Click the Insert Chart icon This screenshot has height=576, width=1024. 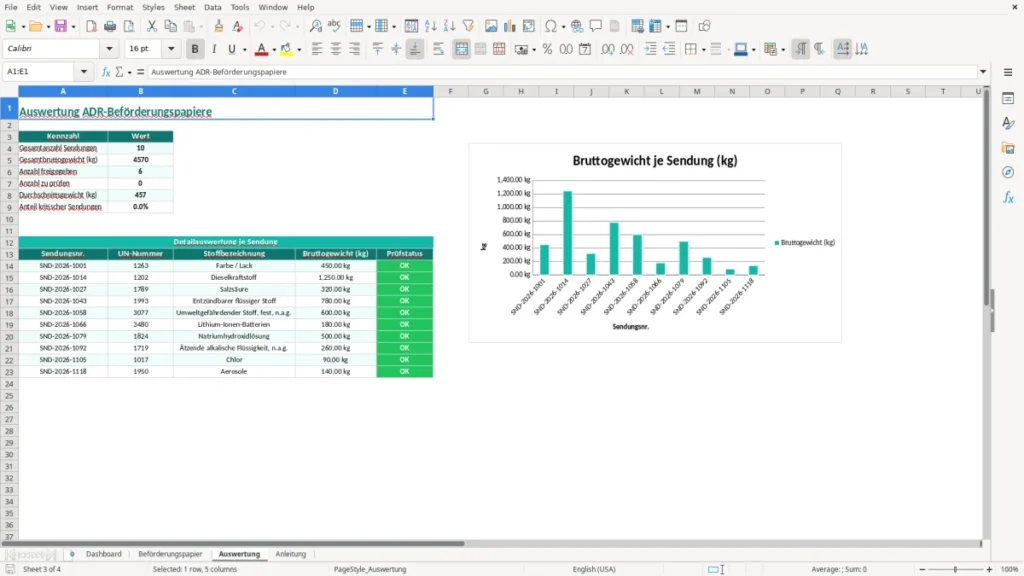pyautogui.click(x=510, y=26)
